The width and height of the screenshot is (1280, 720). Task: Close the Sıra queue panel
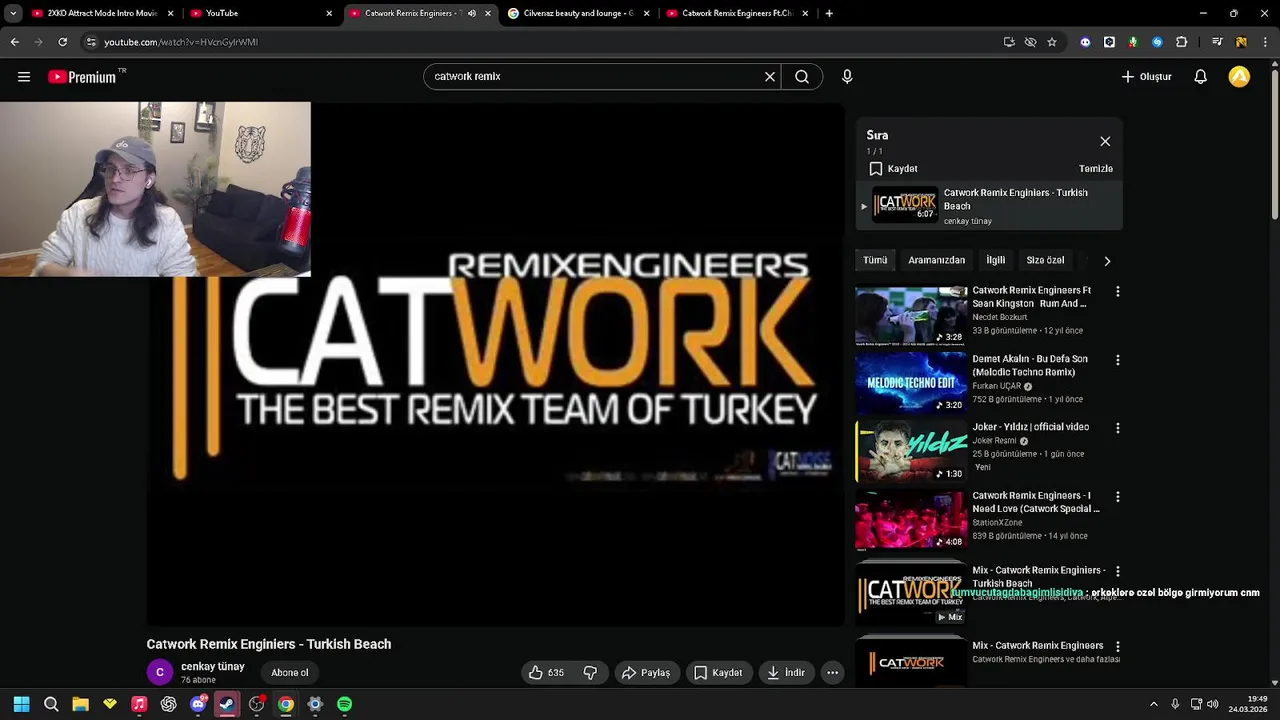(x=1105, y=142)
